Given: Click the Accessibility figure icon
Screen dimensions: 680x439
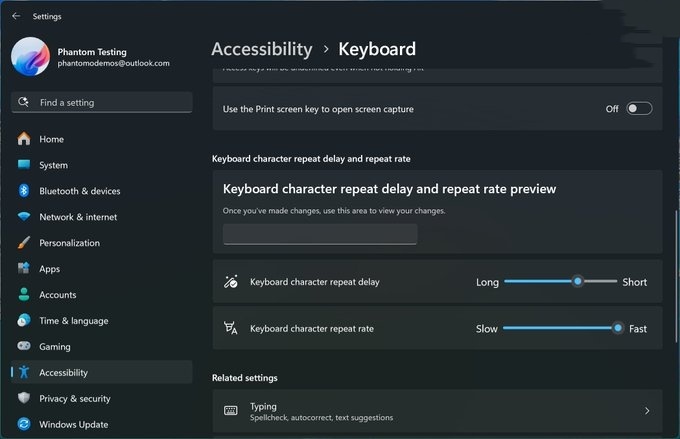Looking at the screenshot, I should click(24, 372).
